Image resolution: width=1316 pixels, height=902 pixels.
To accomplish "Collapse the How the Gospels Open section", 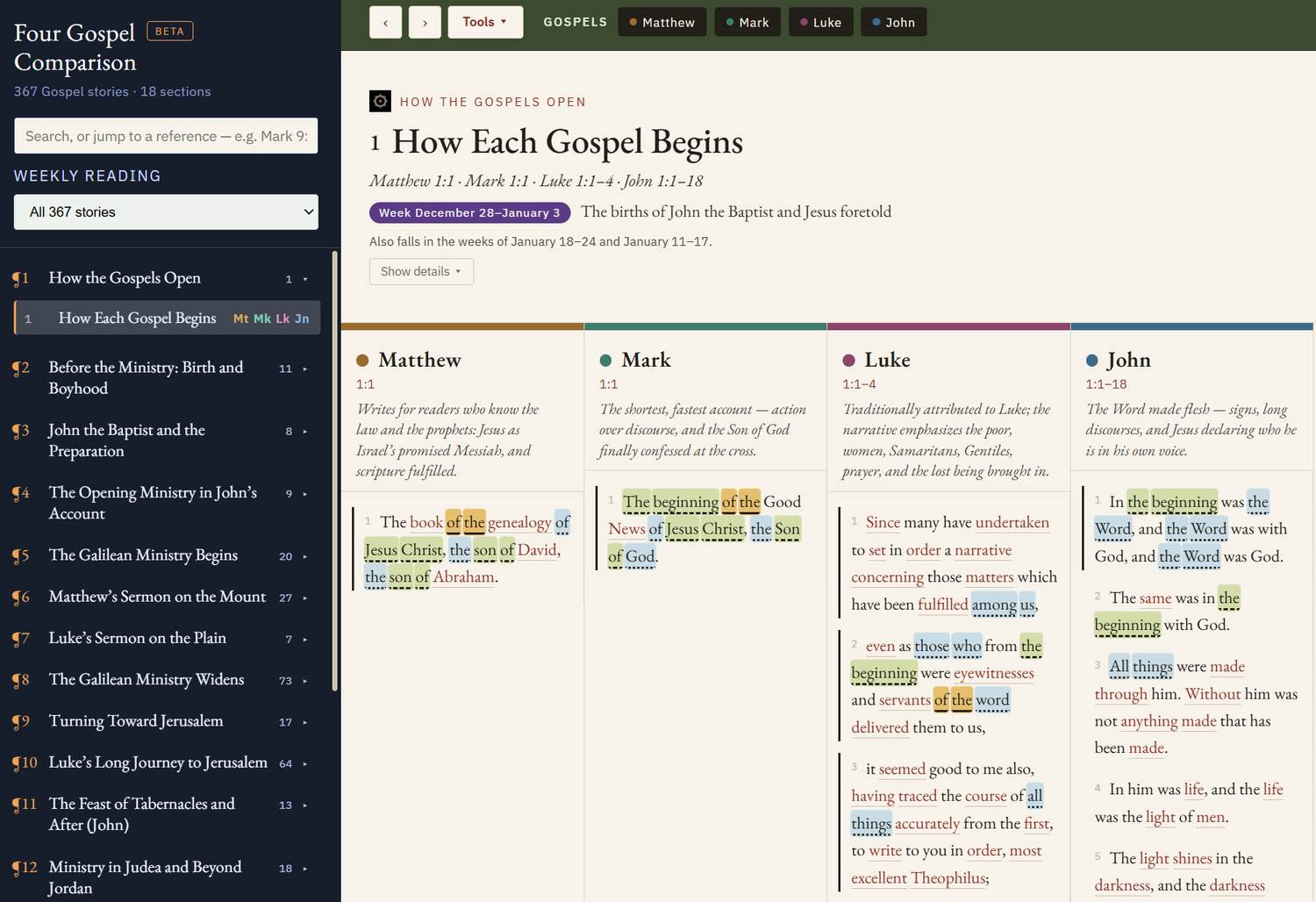I will (305, 279).
